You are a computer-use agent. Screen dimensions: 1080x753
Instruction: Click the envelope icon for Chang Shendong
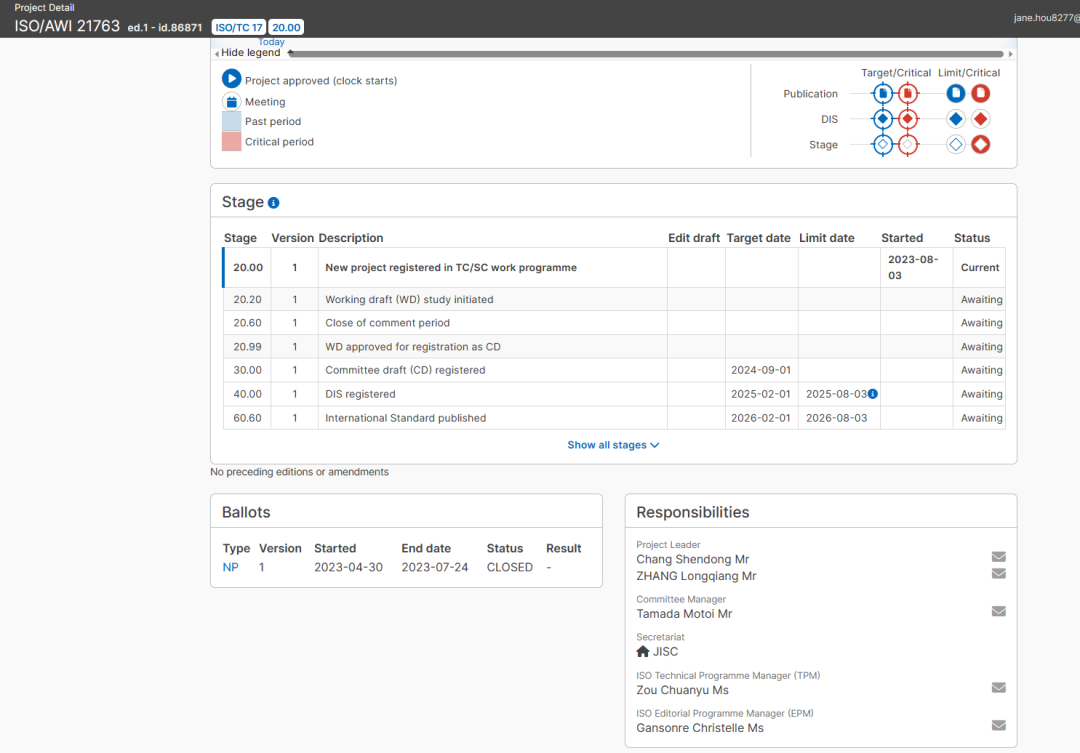(x=998, y=557)
